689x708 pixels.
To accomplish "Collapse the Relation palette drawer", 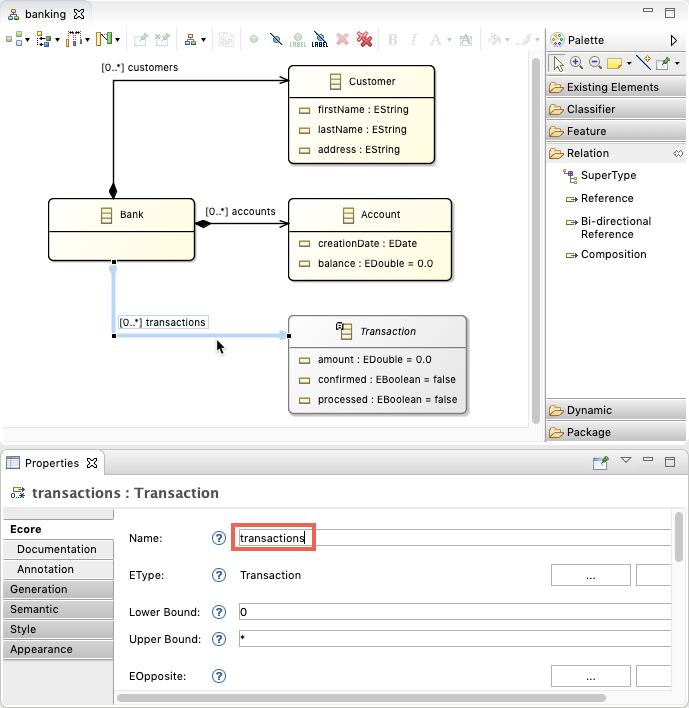I will click(x=616, y=154).
